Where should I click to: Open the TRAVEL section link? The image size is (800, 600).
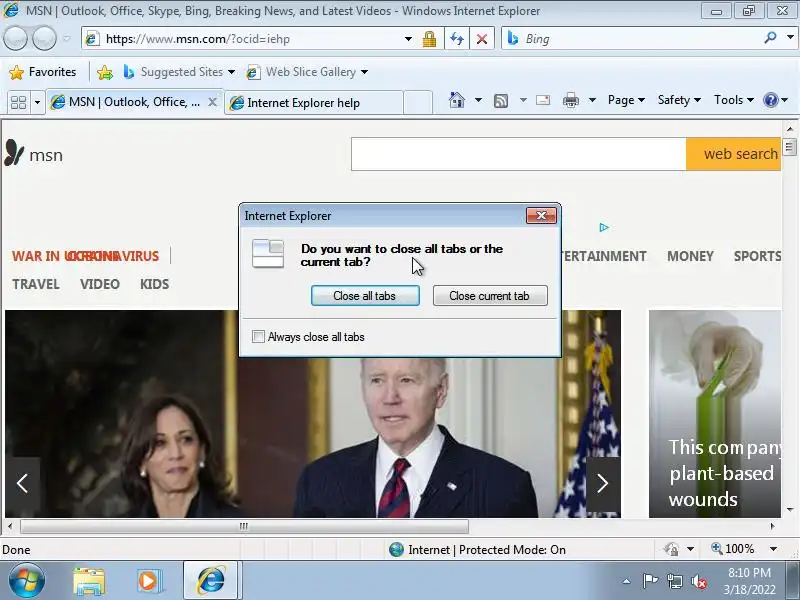click(36, 284)
